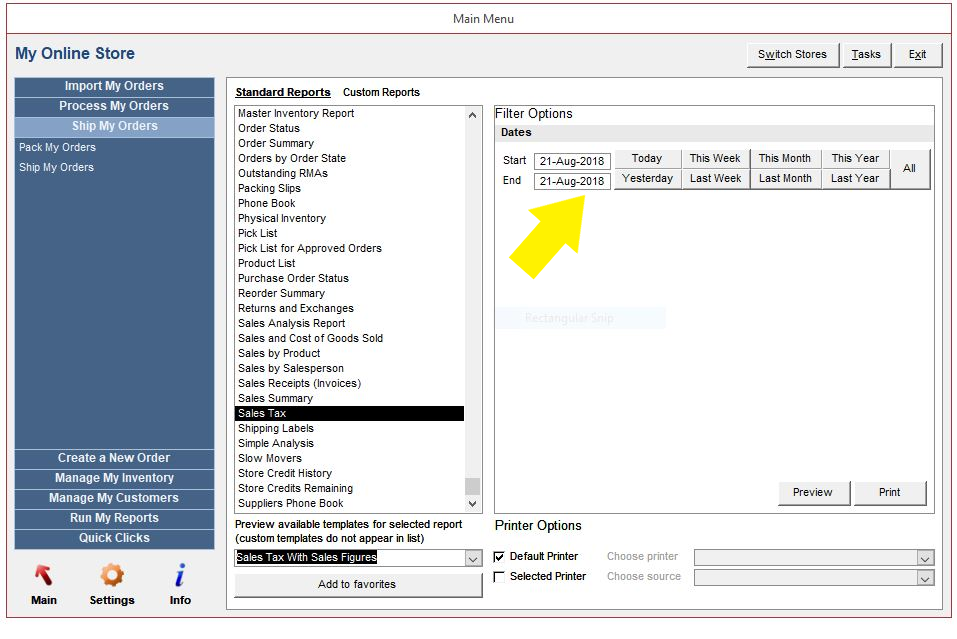Click the Ship My Orders sub-link

(x=56, y=167)
